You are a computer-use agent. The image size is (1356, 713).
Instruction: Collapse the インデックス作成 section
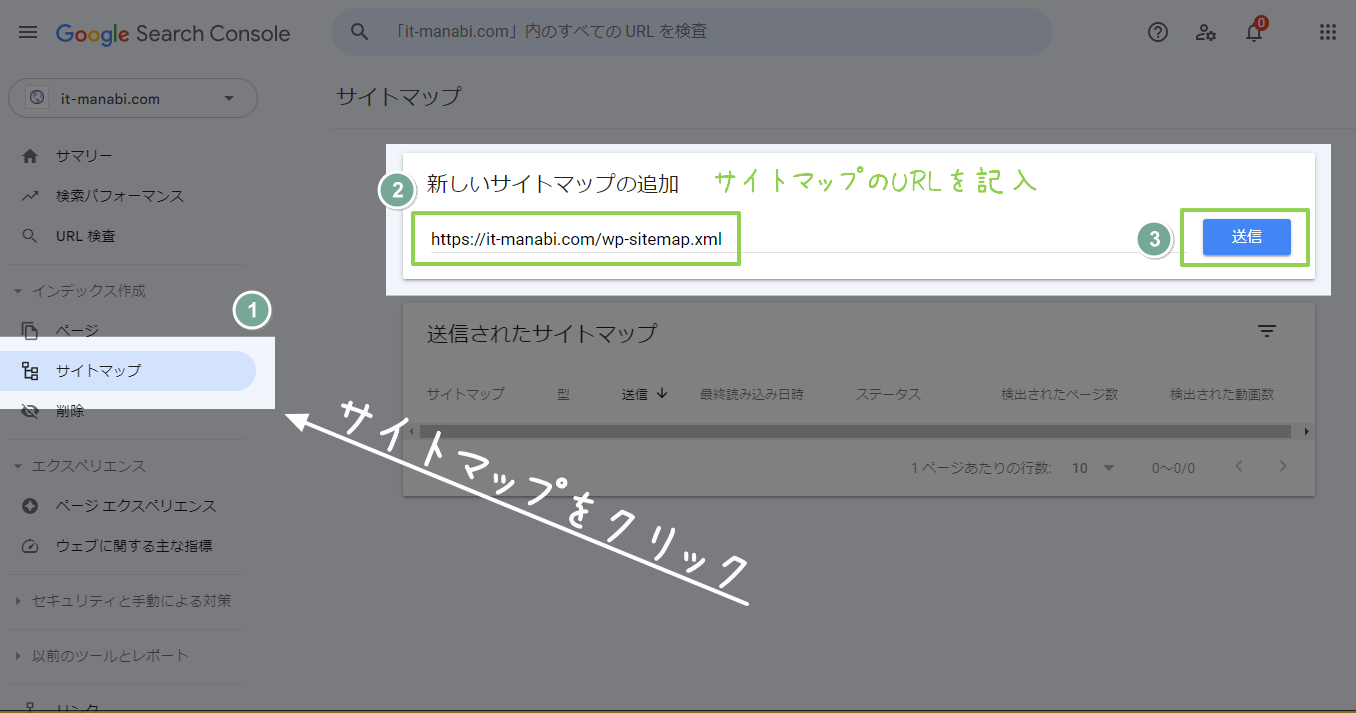(x=16, y=290)
